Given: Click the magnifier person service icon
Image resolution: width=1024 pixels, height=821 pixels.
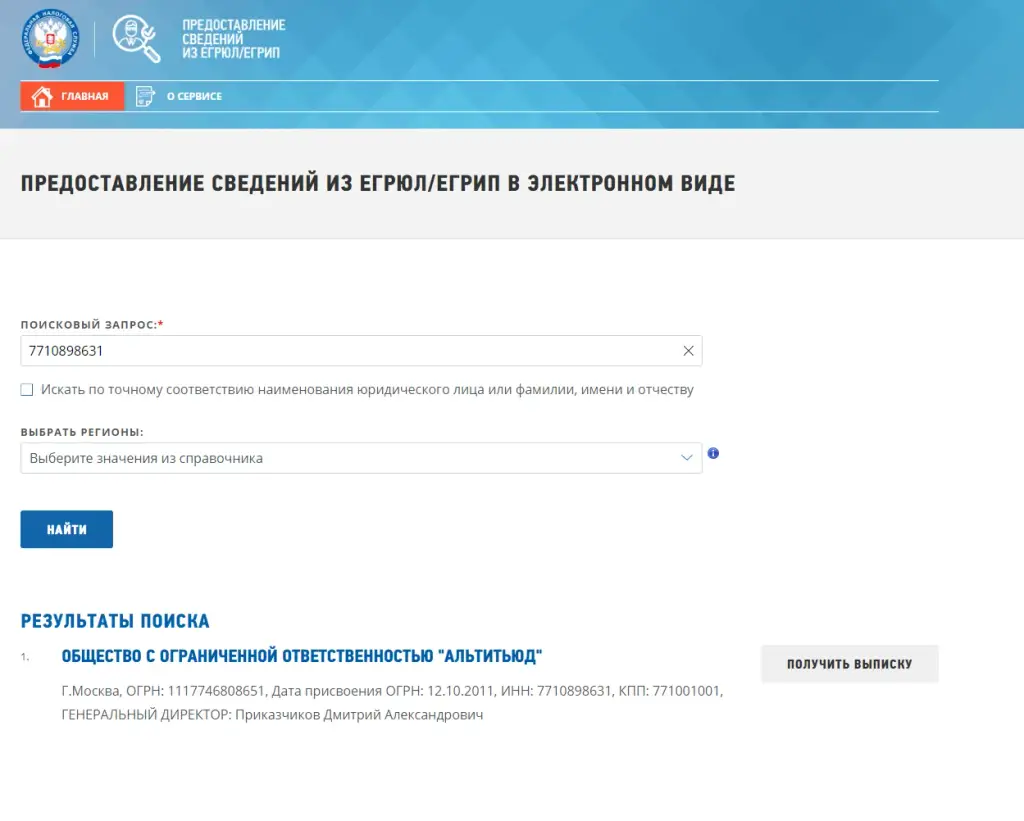Looking at the screenshot, I should click(136, 39).
